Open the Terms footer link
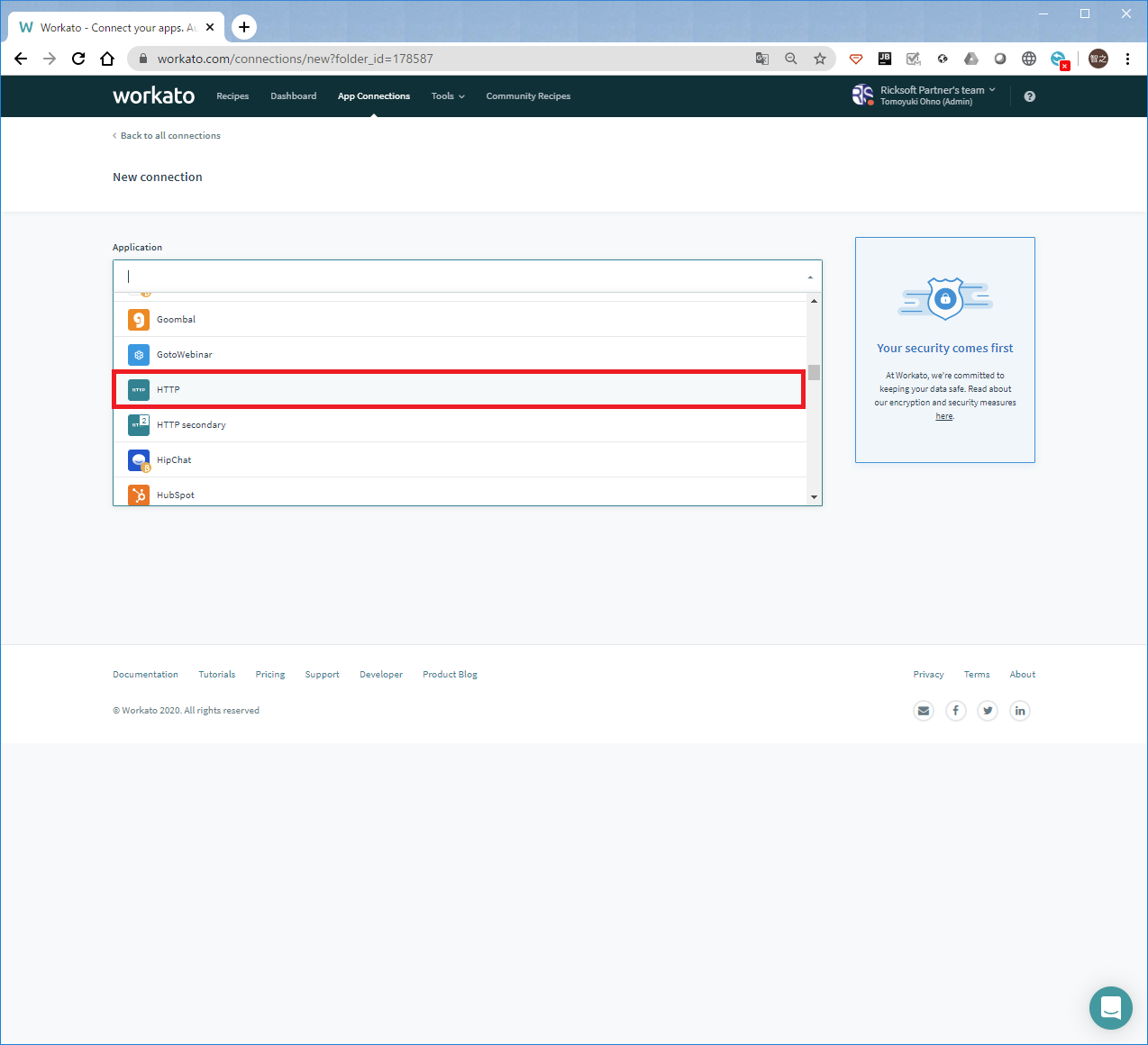Viewport: 1148px width, 1045px height. pyautogui.click(x=977, y=675)
